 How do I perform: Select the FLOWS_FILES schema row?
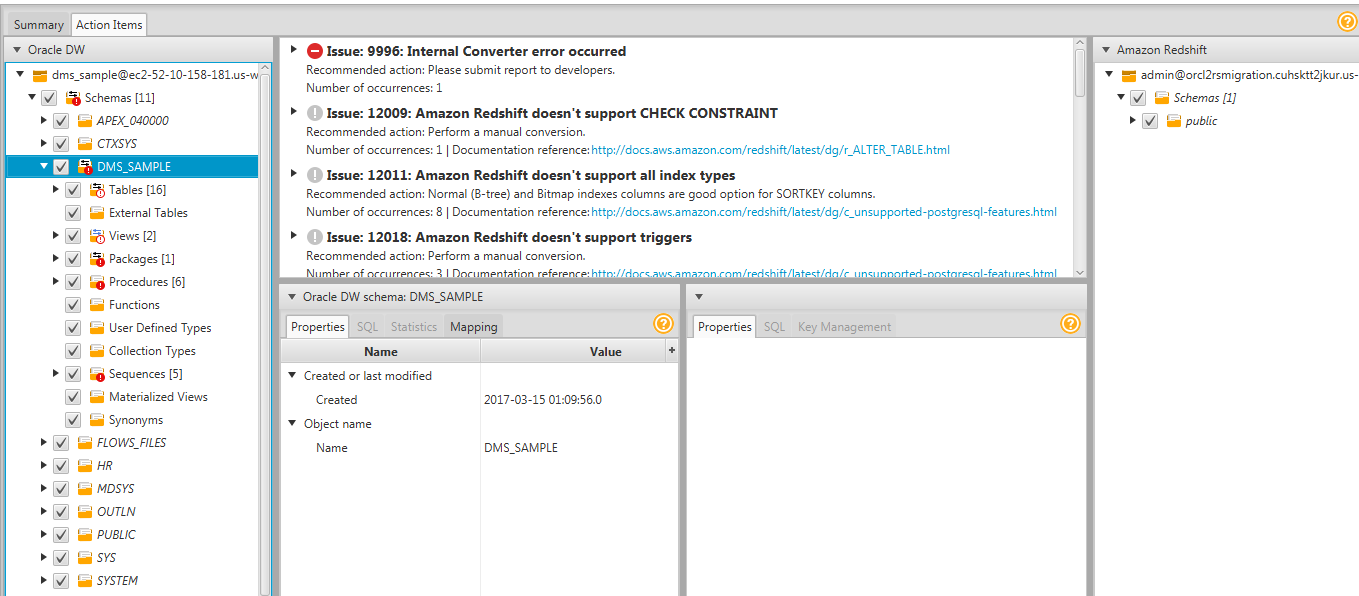132,443
